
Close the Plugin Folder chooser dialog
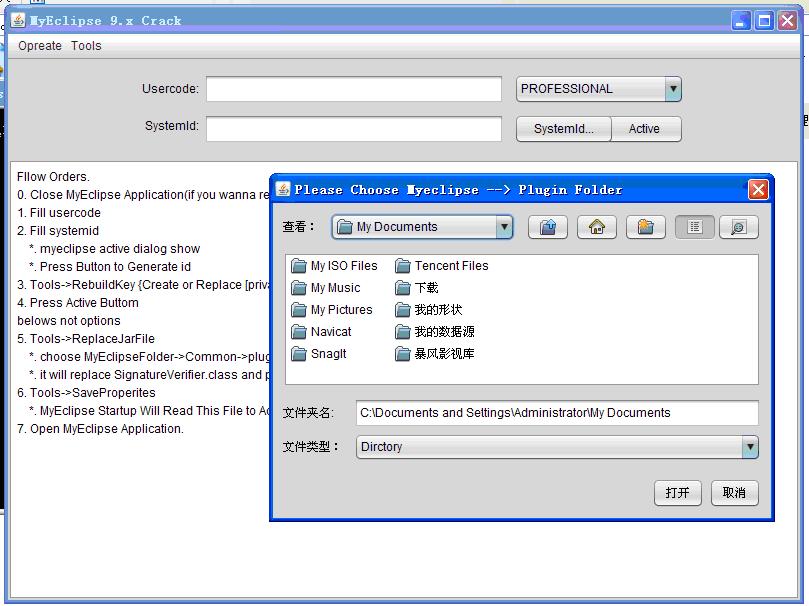coord(758,189)
